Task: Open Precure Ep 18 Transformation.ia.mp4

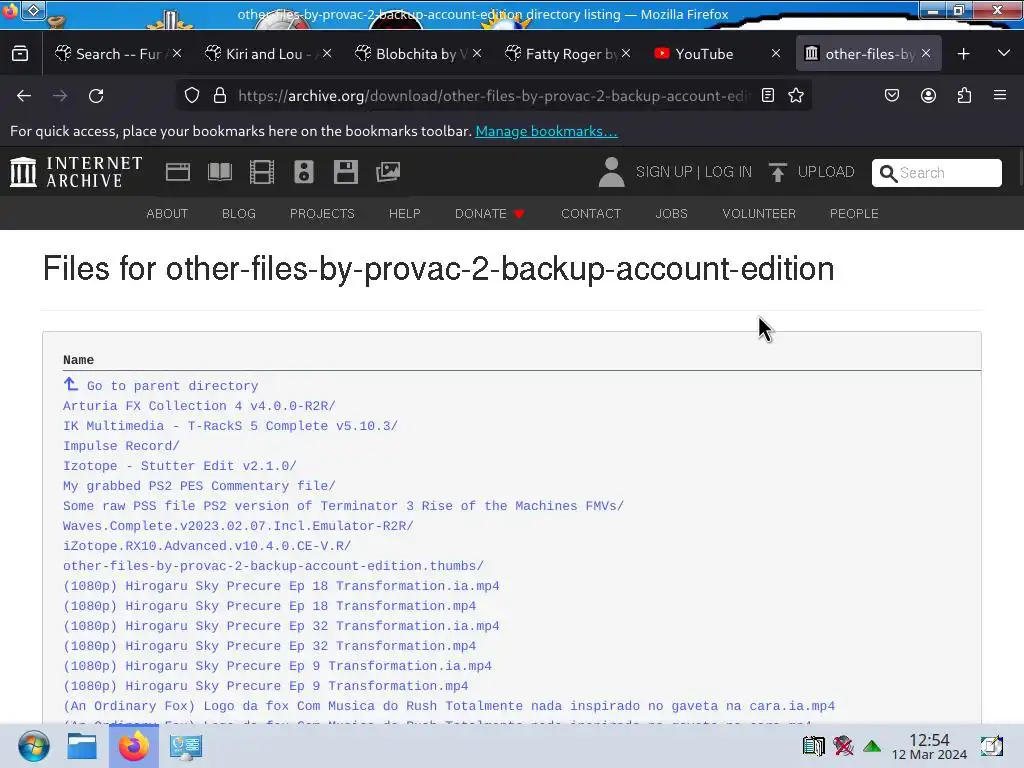Action: click(281, 586)
